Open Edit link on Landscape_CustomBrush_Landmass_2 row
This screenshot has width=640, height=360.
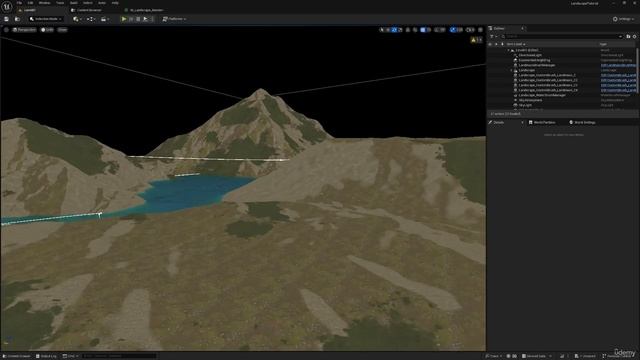(618, 75)
